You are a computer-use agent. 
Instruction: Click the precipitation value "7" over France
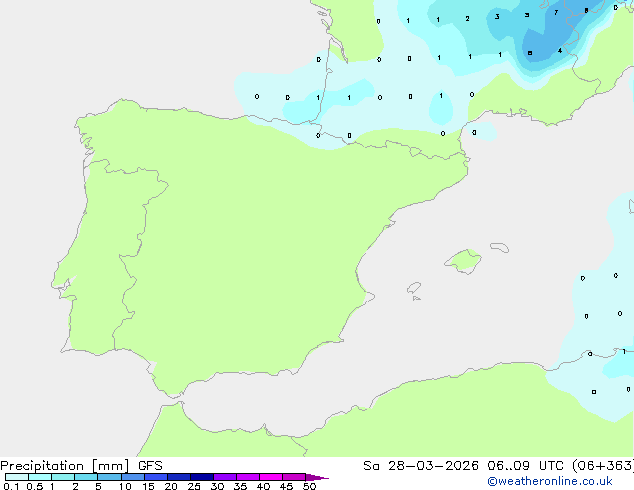(x=556, y=13)
